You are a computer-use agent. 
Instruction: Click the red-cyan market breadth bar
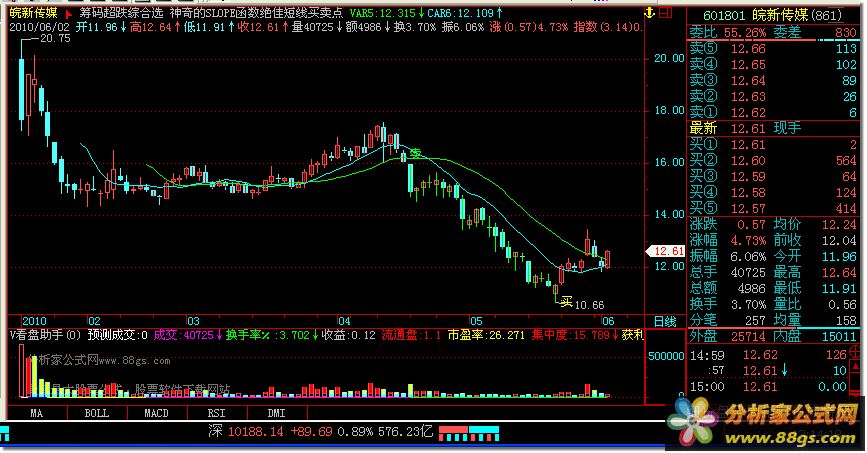tap(467, 431)
